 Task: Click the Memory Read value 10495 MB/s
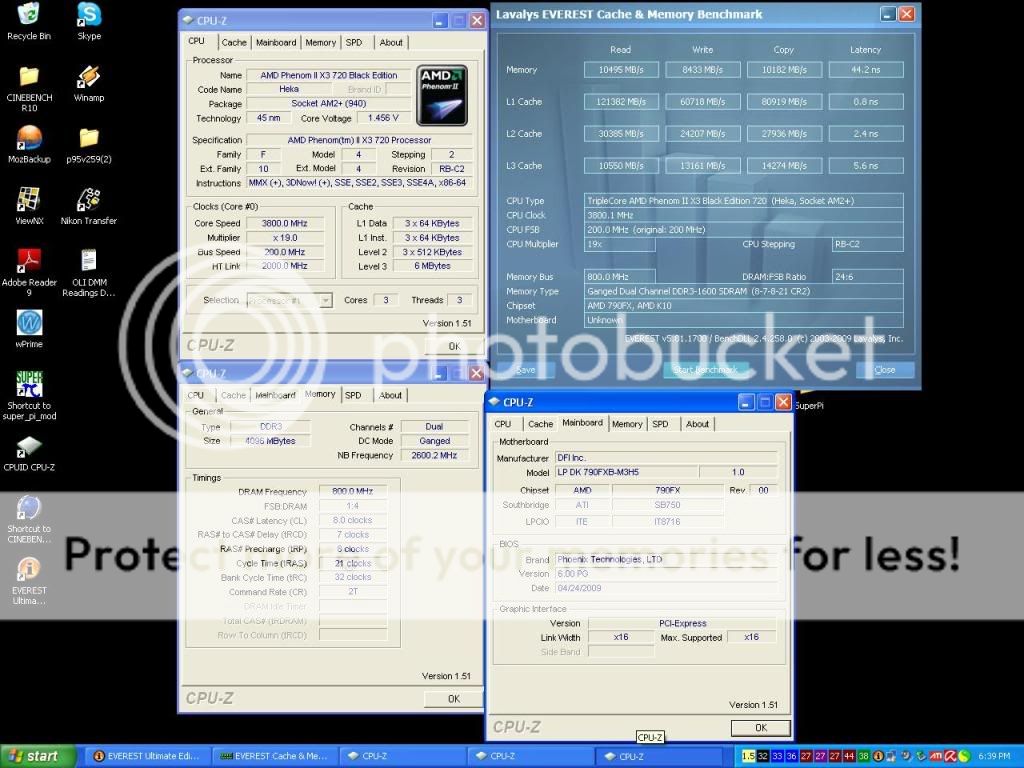click(x=621, y=70)
